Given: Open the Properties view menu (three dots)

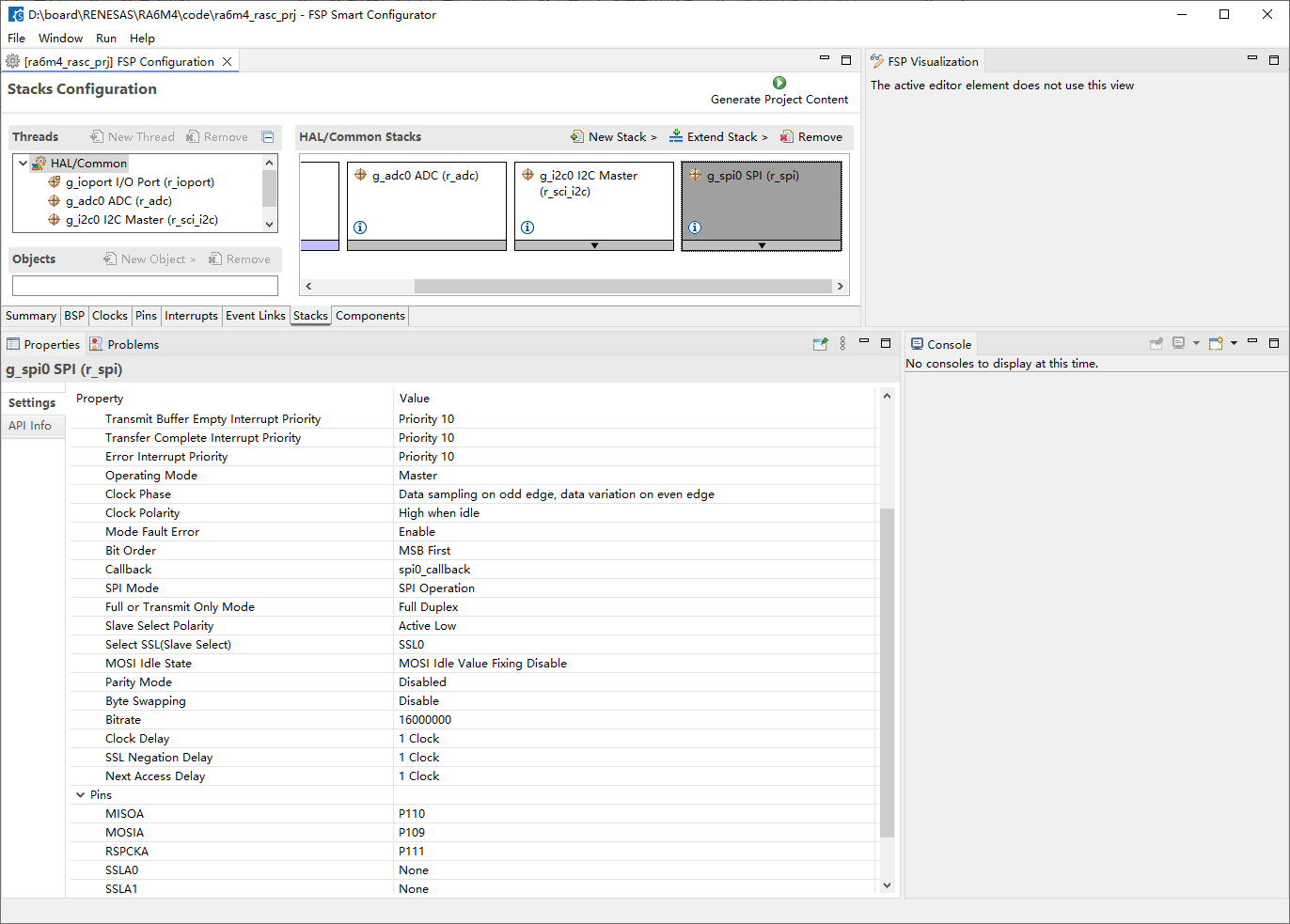Looking at the screenshot, I should [842, 344].
